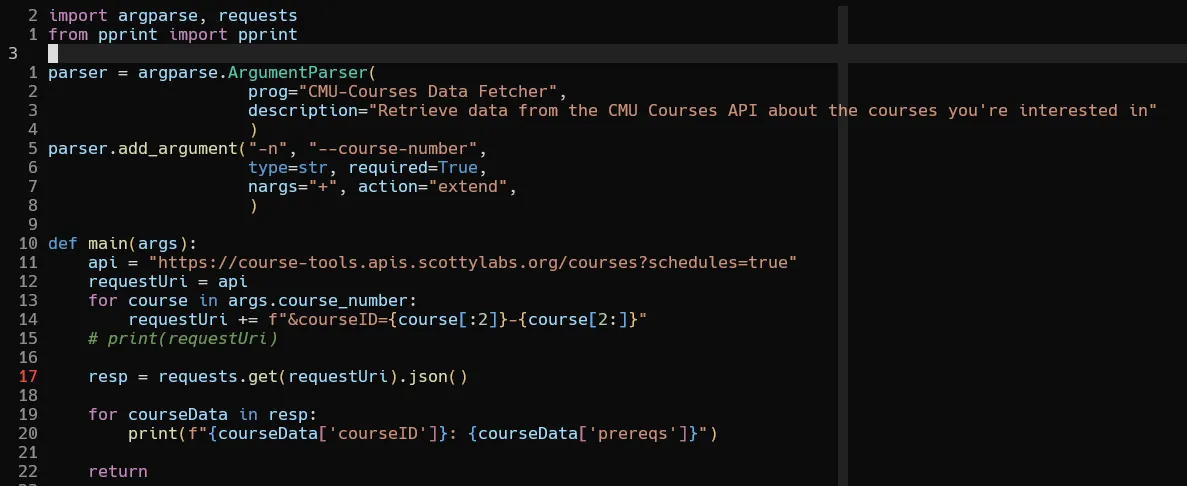Click the 'return' keyword at line 22
This screenshot has width=1187, height=486.
tap(118, 472)
